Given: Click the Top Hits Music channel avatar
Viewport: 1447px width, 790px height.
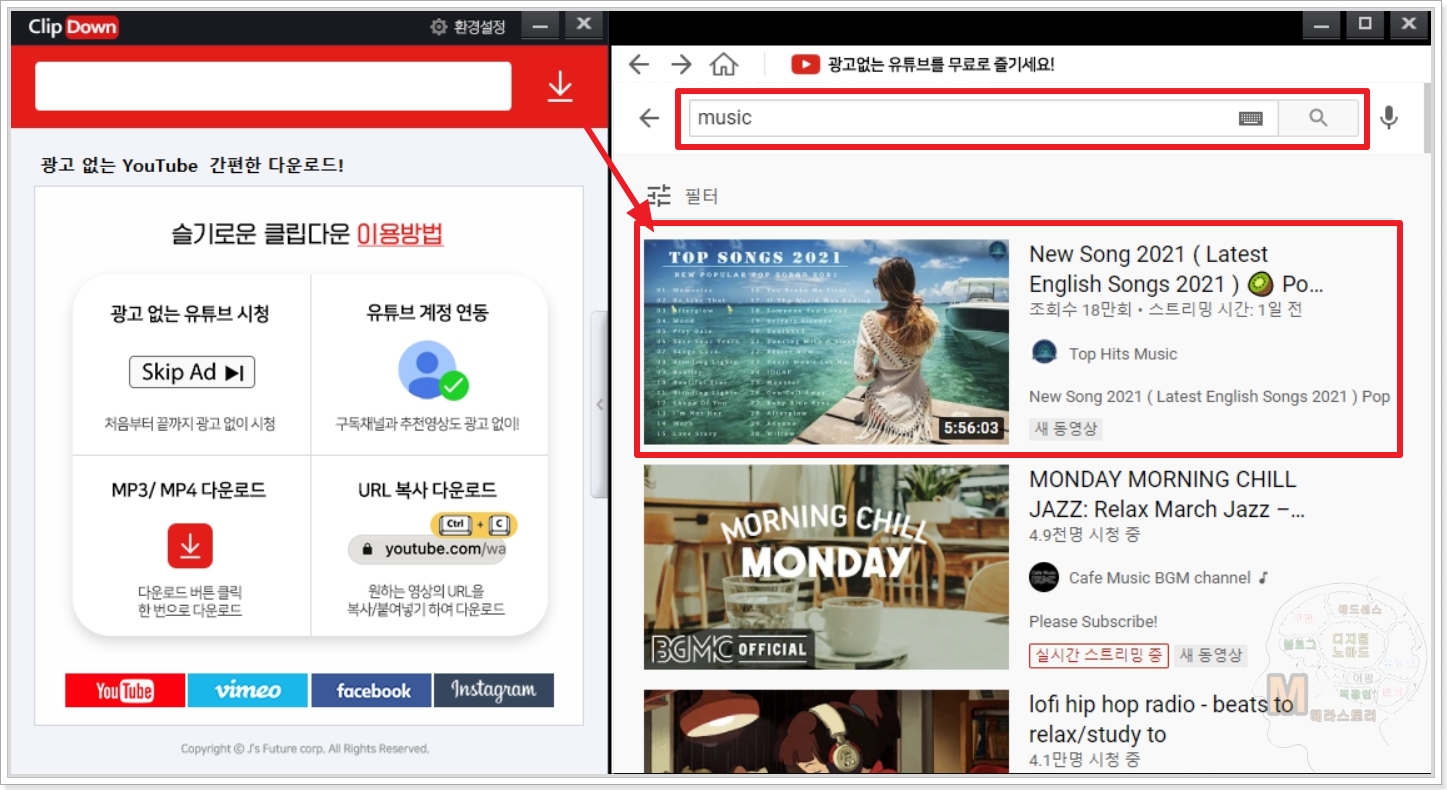Looking at the screenshot, I should coord(1044,353).
